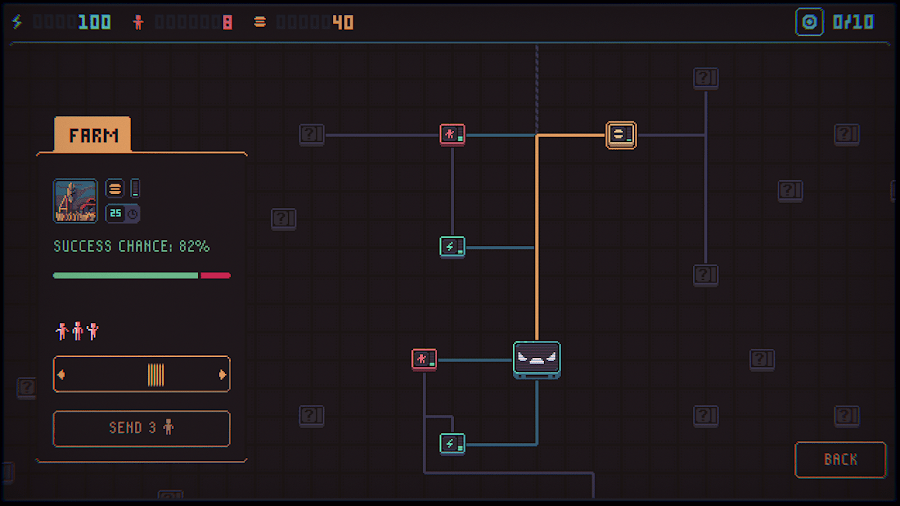Increase survivors with slider right arrow
This screenshot has height=506, width=900.
pyautogui.click(x=222, y=375)
